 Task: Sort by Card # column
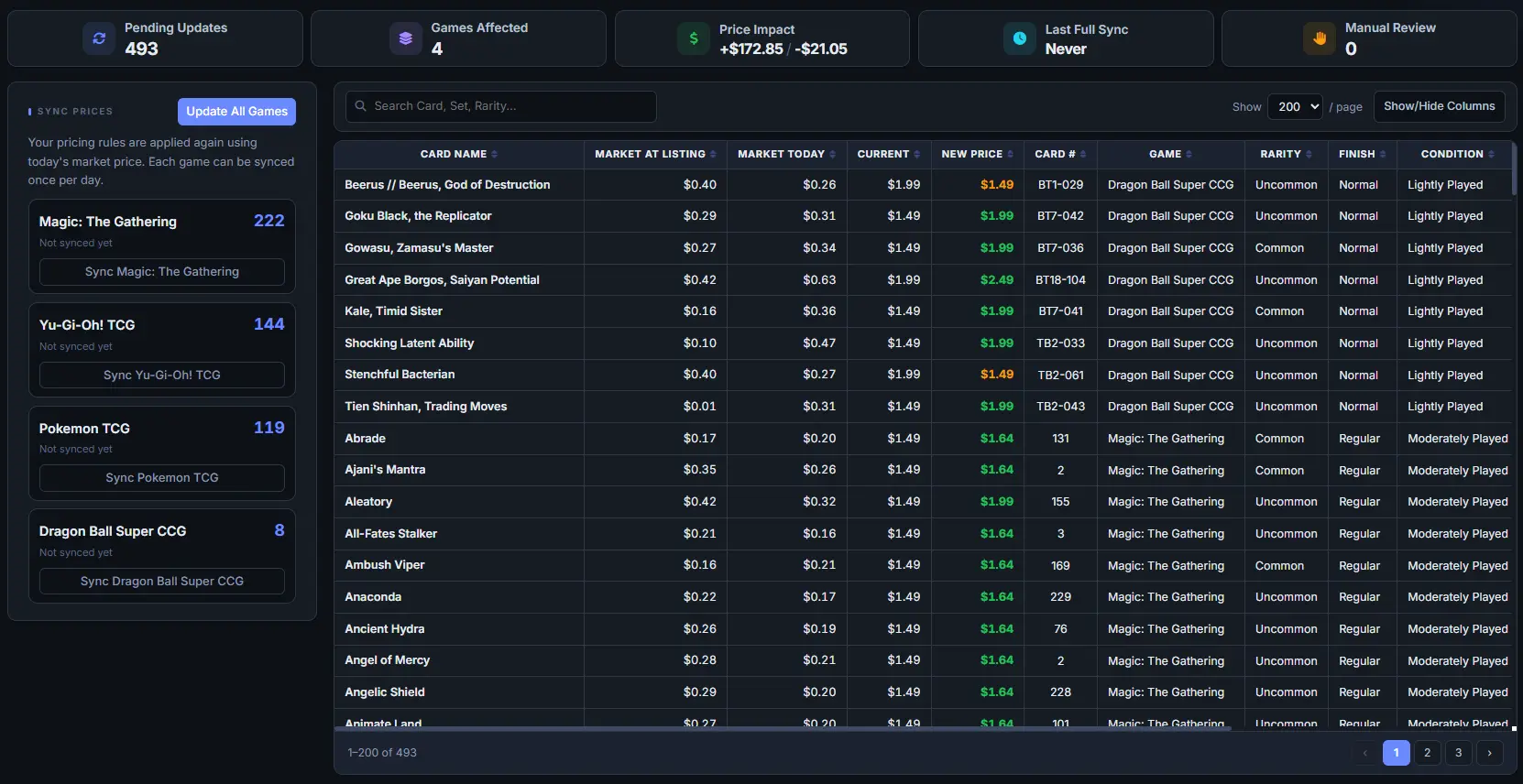coord(1060,154)
